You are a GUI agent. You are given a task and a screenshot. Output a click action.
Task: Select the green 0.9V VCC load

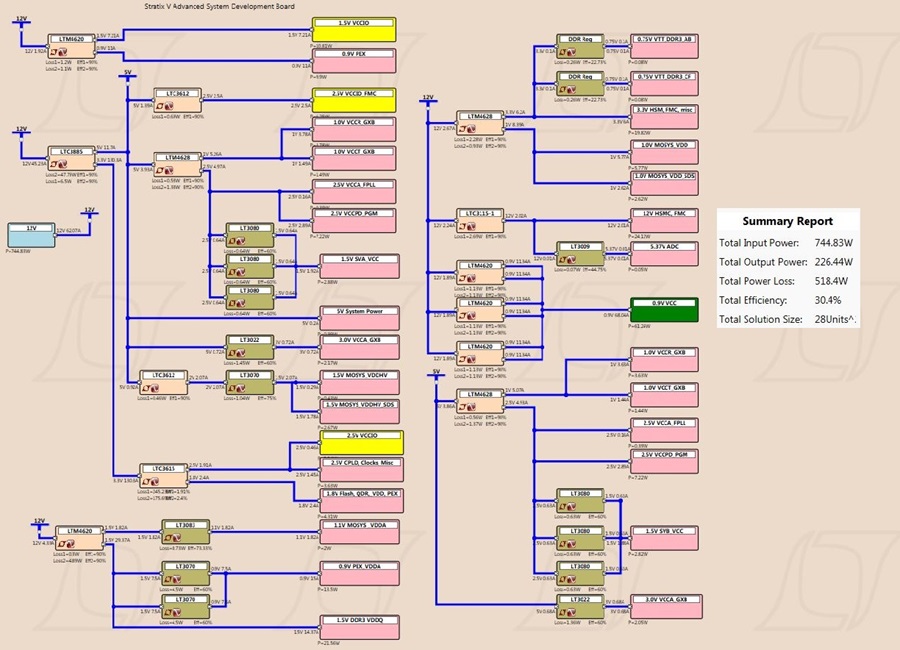[664, 310]
